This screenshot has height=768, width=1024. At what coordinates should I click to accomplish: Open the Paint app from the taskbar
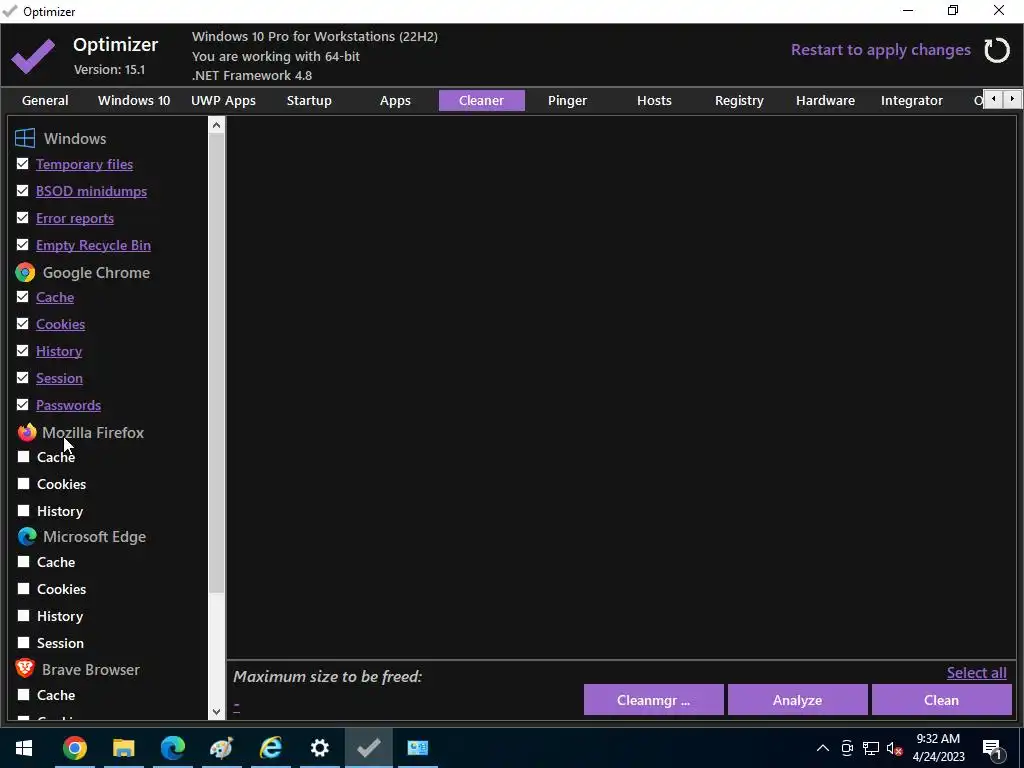click(221, 748)
